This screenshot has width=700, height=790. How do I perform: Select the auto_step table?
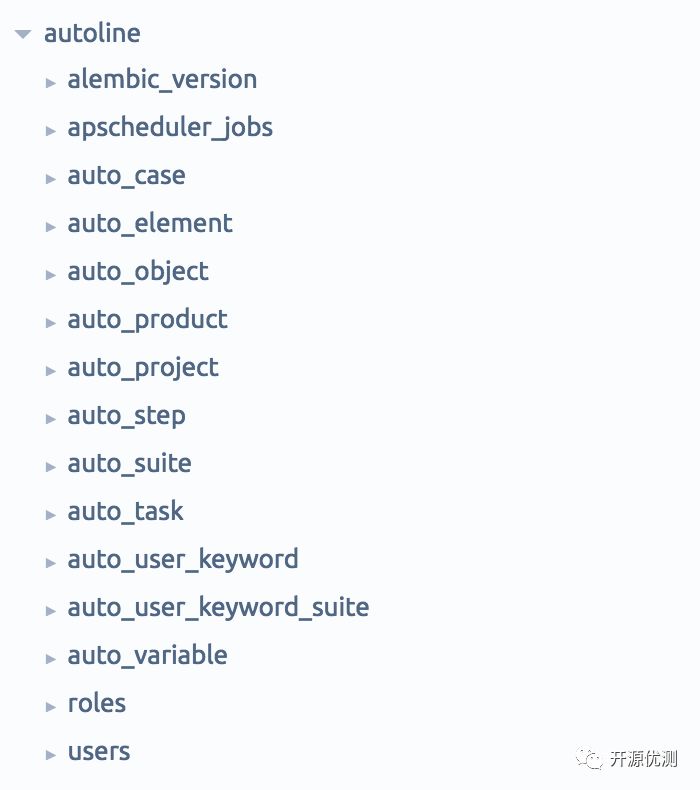point(126,416)
